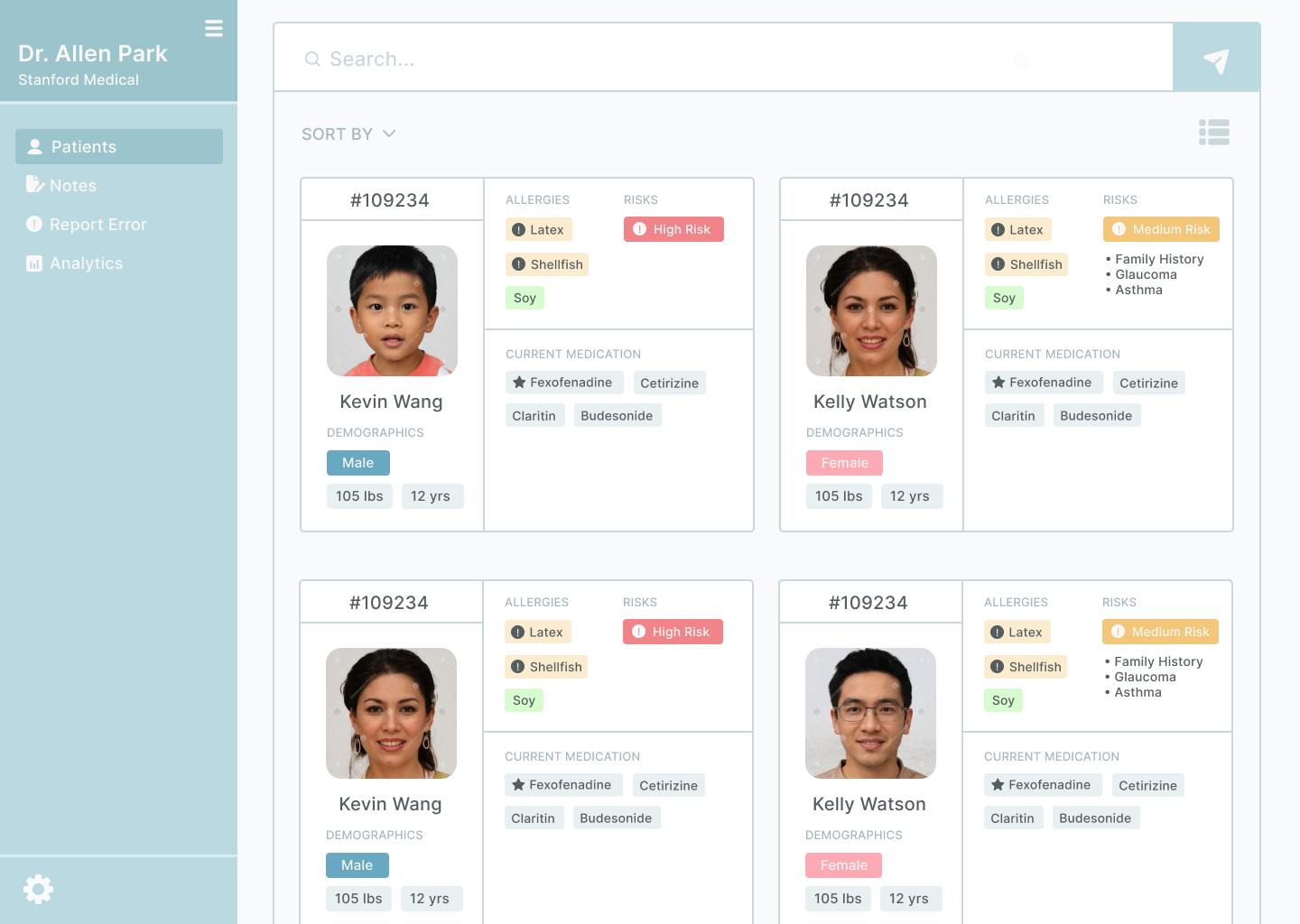This screenshot has width=1300, height=924.
Task: Focus the Search input field
Action: [722, 58]
